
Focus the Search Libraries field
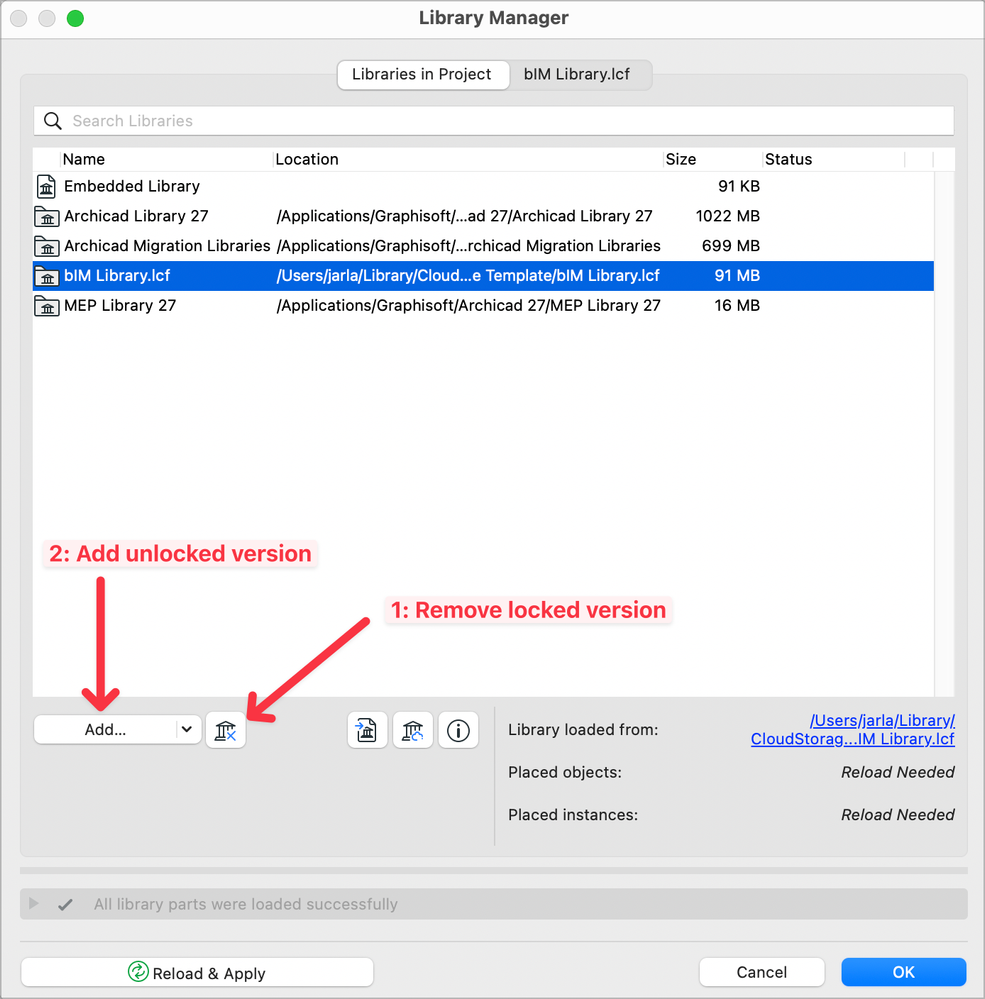494,121
